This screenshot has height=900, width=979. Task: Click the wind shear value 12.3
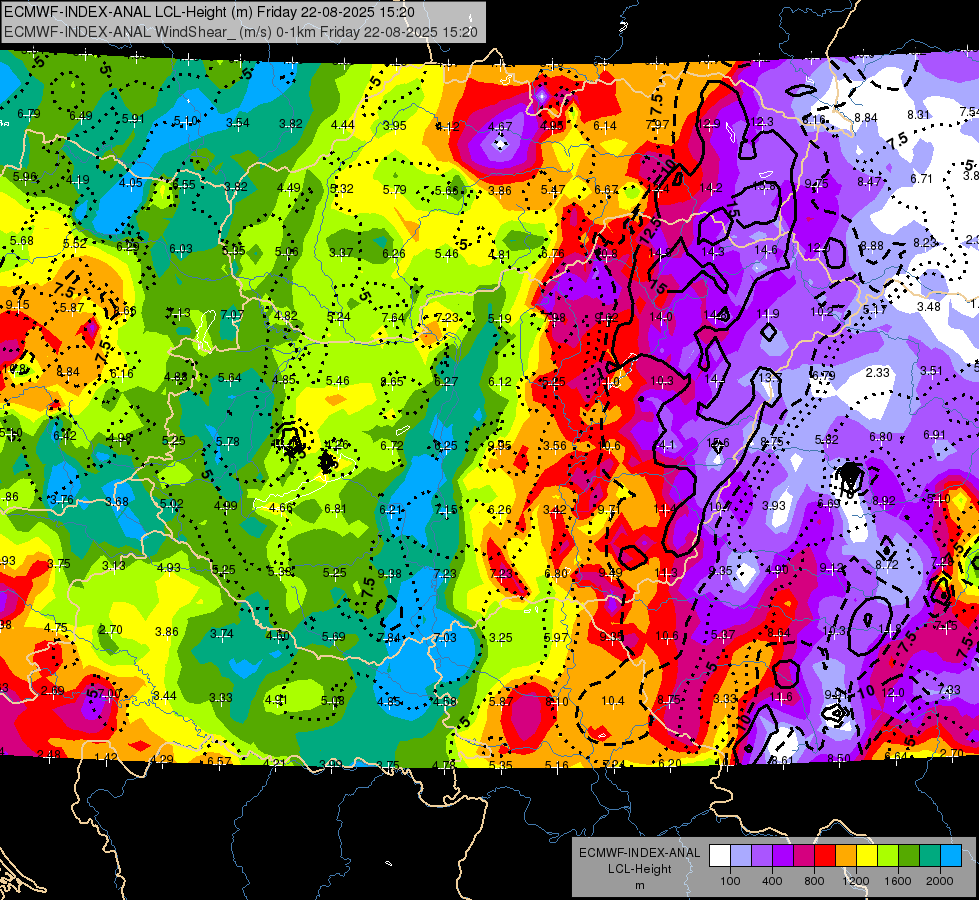pyautogui.click(x=762, y=122)
